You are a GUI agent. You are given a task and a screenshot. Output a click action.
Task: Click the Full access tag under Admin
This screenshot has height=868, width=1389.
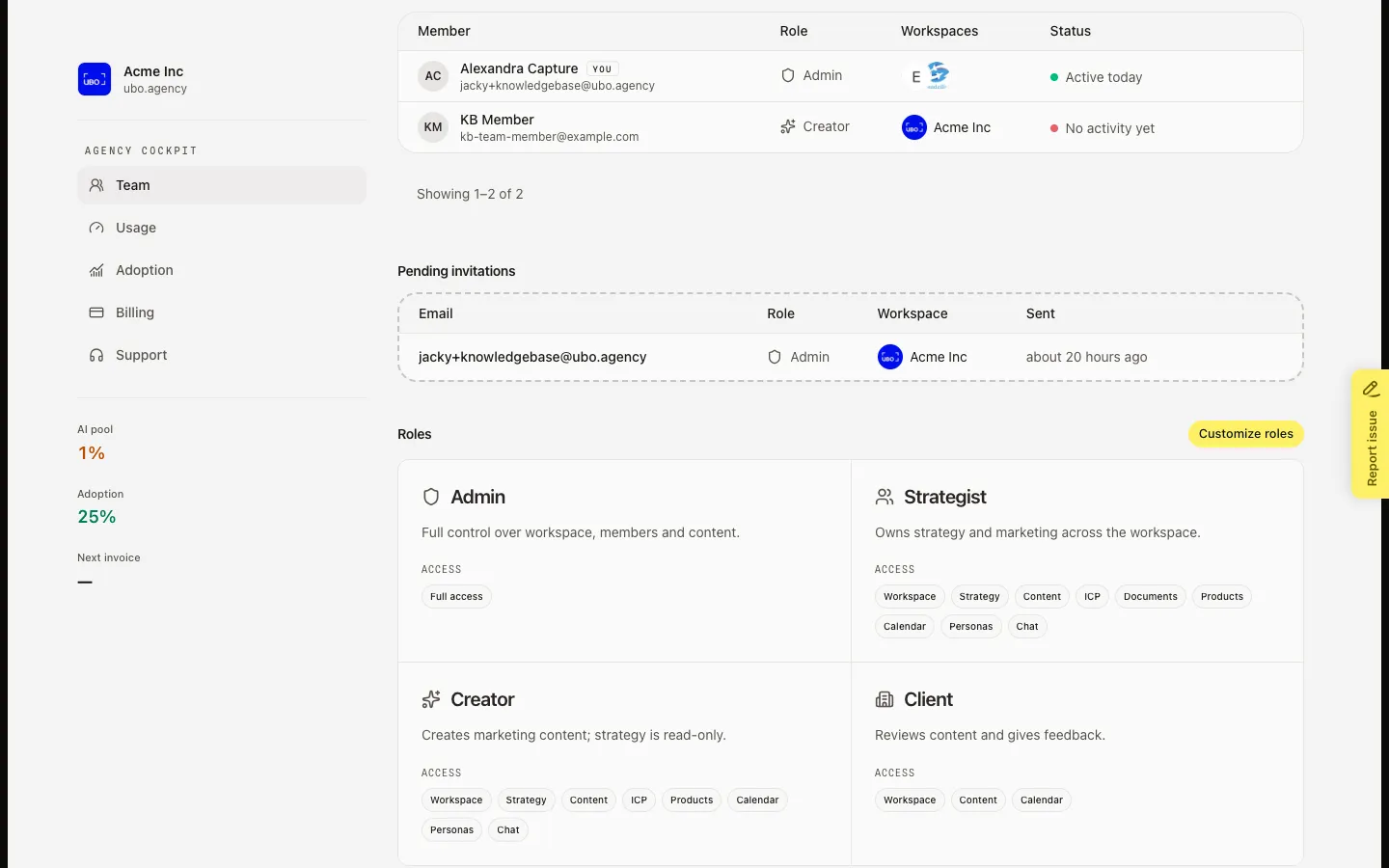coord(456,597)
